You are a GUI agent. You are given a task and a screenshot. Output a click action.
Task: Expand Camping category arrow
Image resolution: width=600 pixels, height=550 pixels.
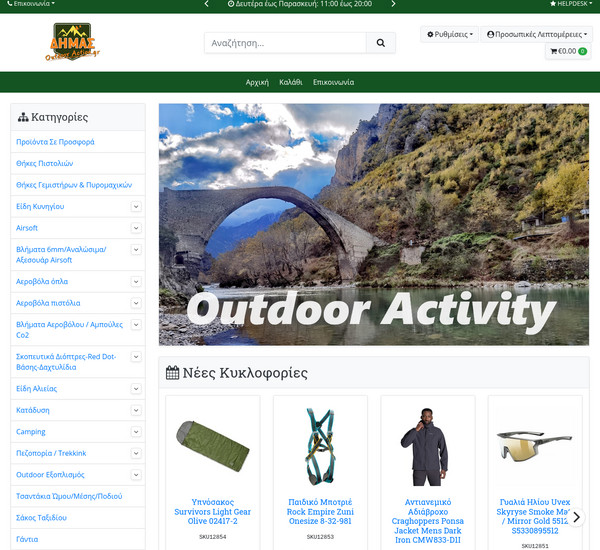point(136,432)
